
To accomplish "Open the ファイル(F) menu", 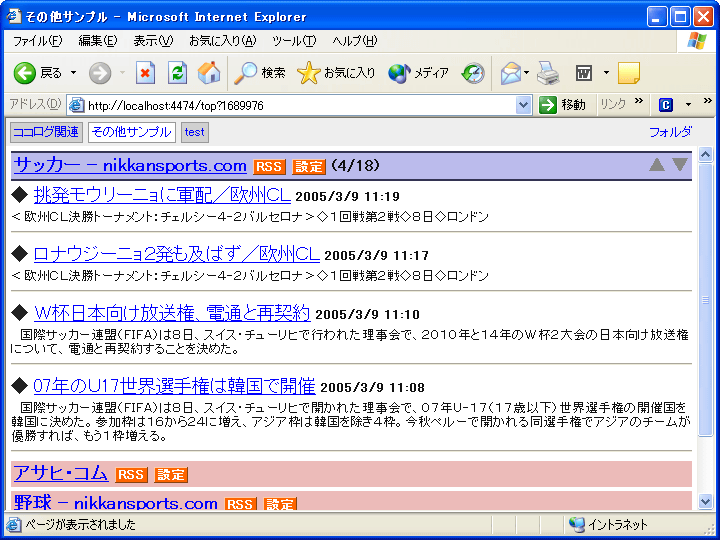I will (37, 41).
